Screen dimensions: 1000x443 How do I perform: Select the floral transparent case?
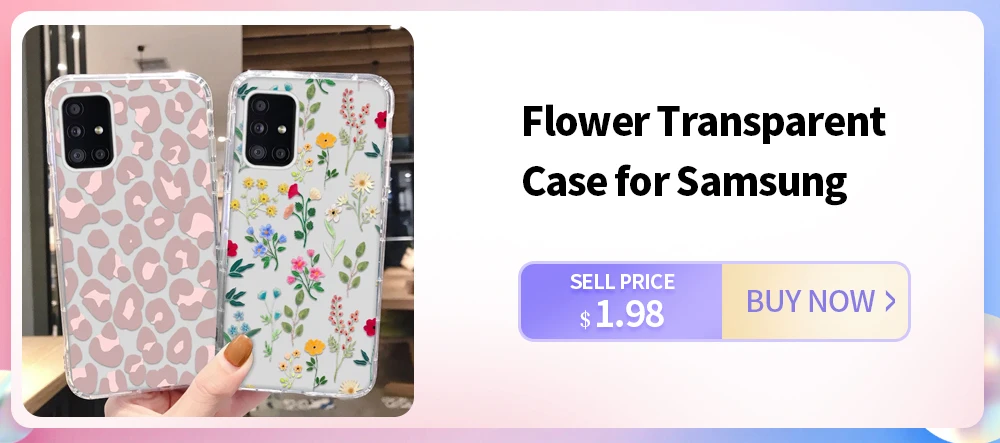pos(306,235)
